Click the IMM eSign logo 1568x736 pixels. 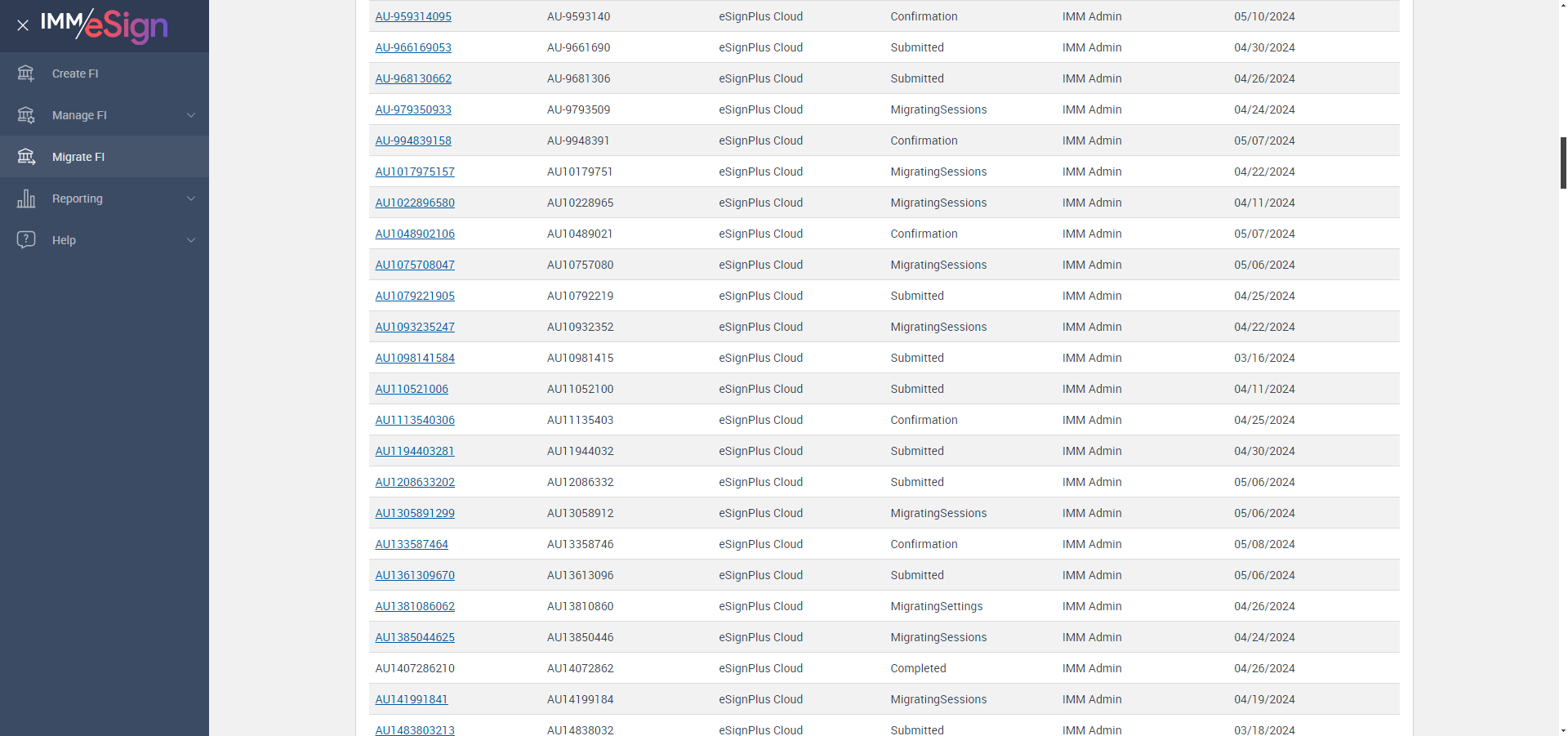point(104,25)
